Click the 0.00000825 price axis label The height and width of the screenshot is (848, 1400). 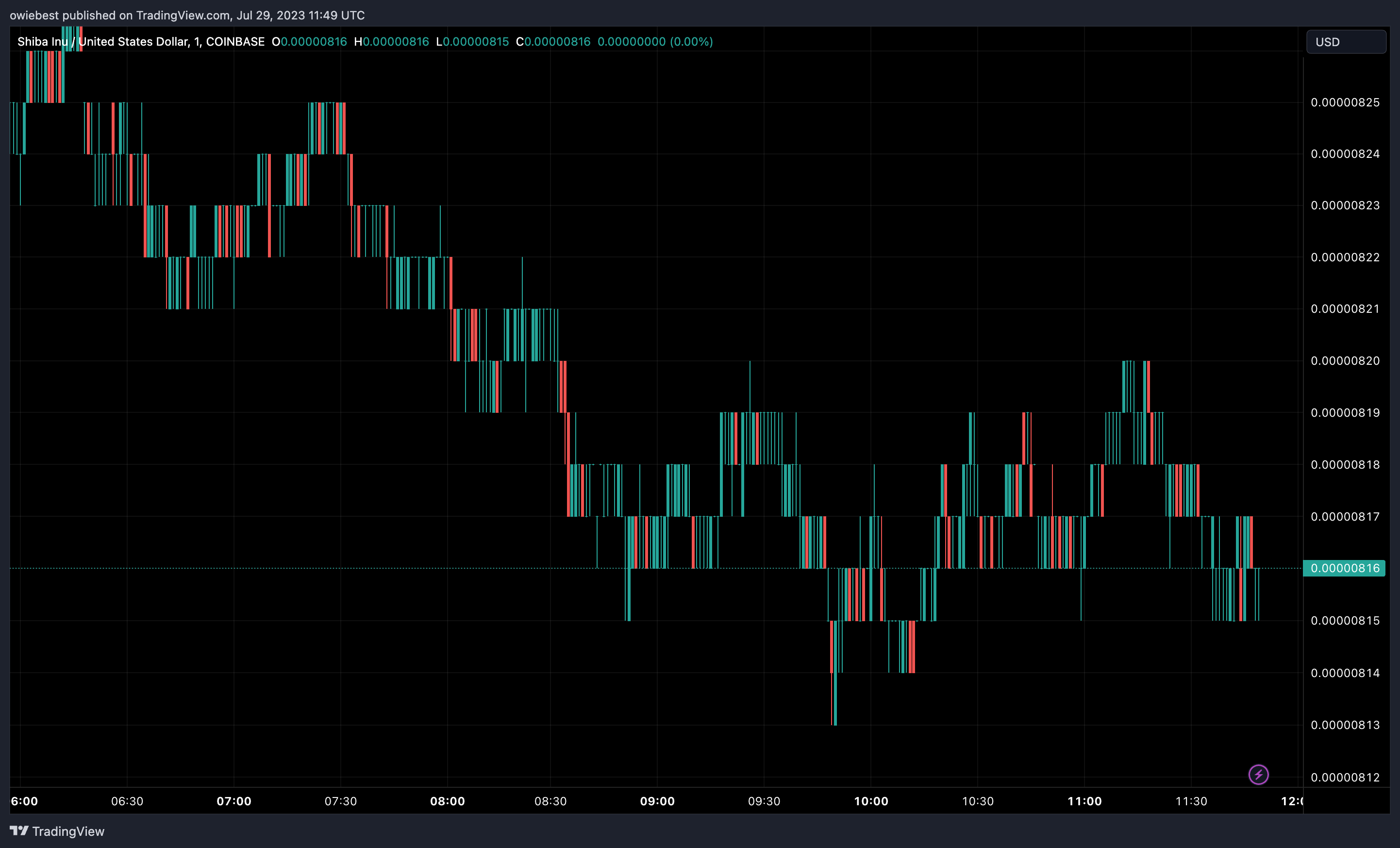tap(1345, 102)
